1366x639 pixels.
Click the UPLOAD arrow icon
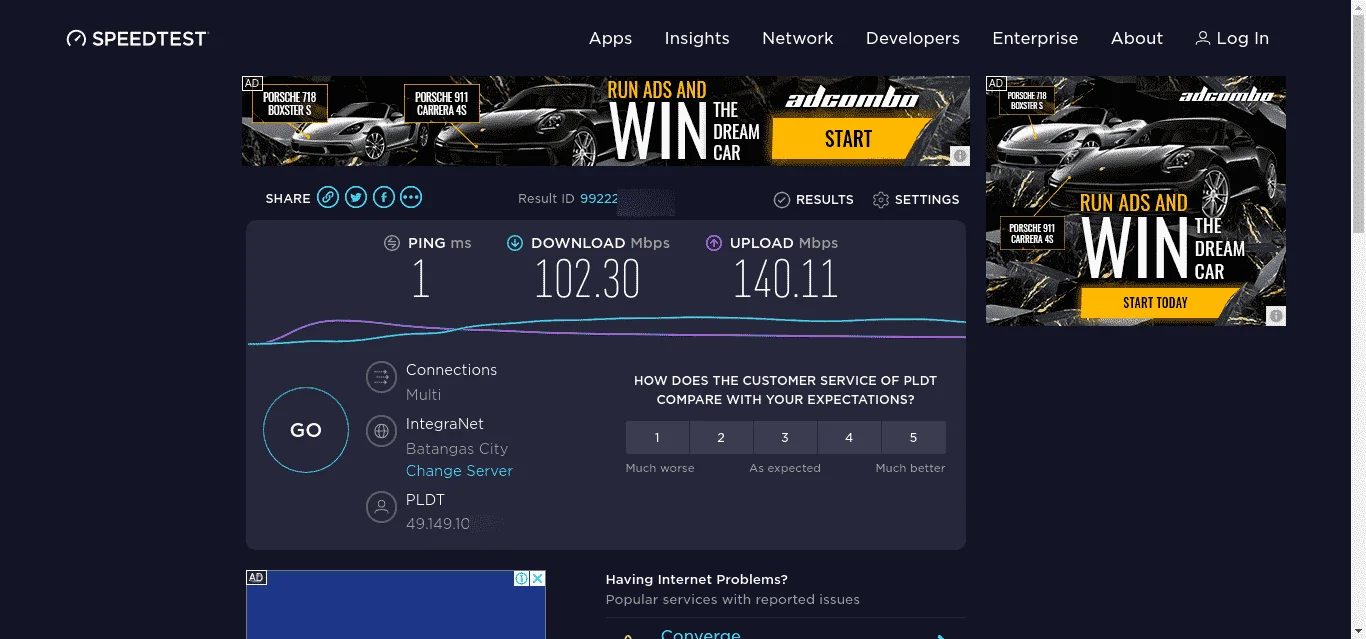pos(714,243)
